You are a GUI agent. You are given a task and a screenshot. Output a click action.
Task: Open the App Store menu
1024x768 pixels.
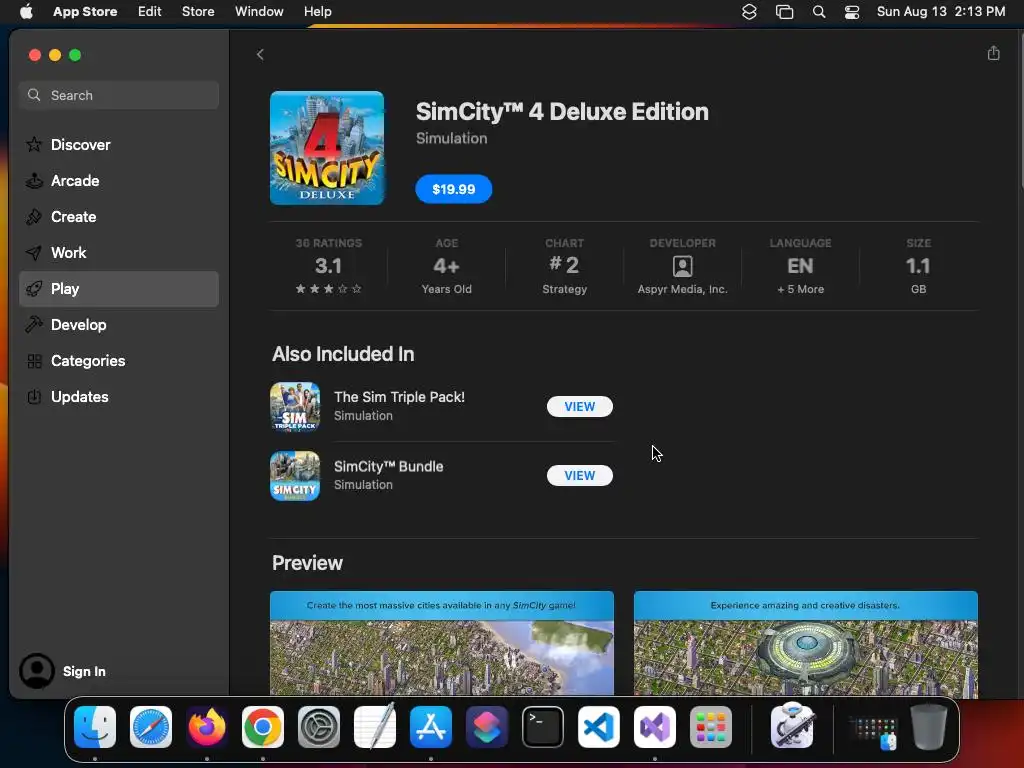tap(85, 12)
